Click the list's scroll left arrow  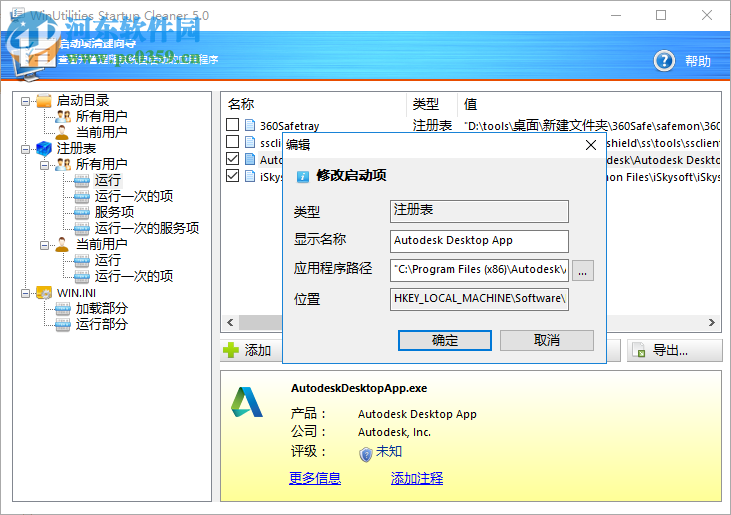230,323
